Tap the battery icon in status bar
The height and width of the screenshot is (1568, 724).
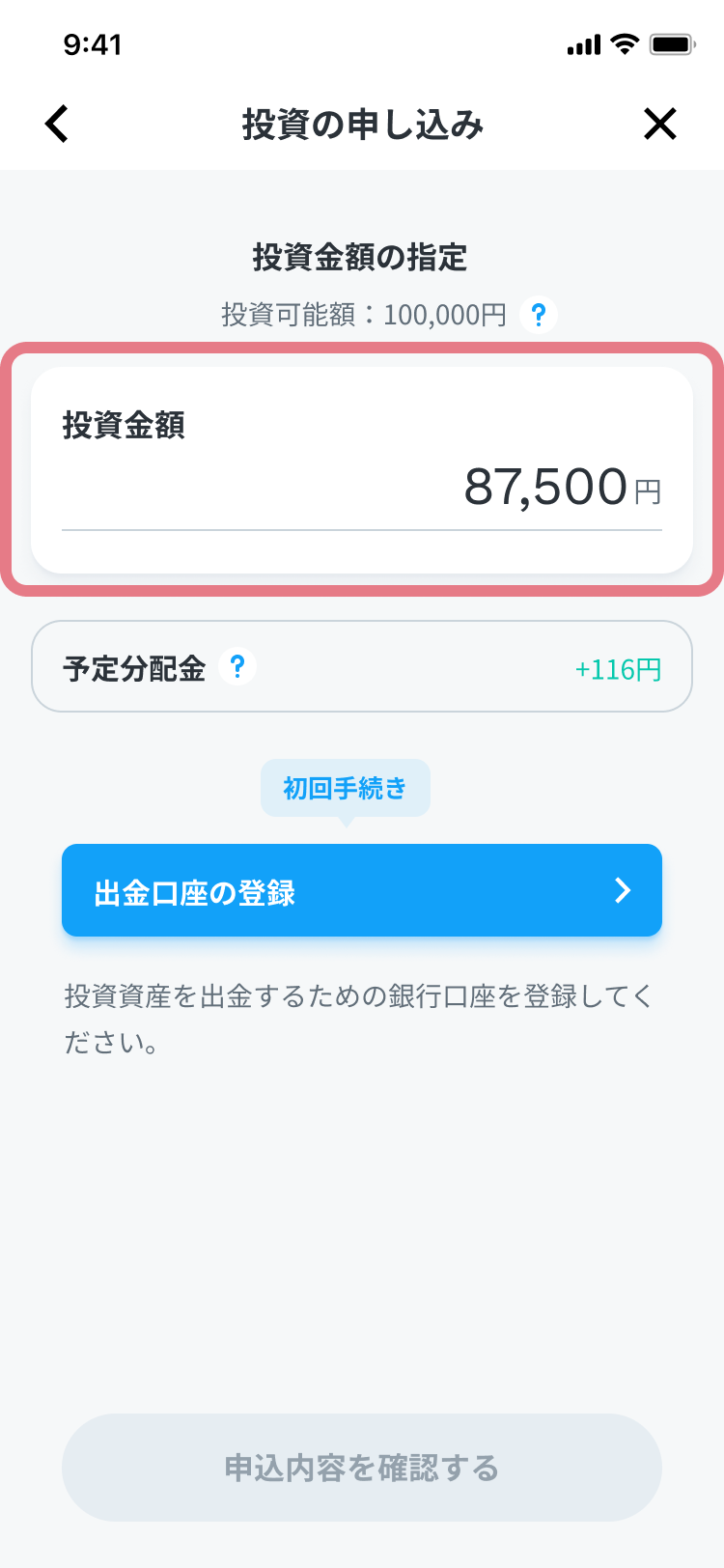pos(673,44)
